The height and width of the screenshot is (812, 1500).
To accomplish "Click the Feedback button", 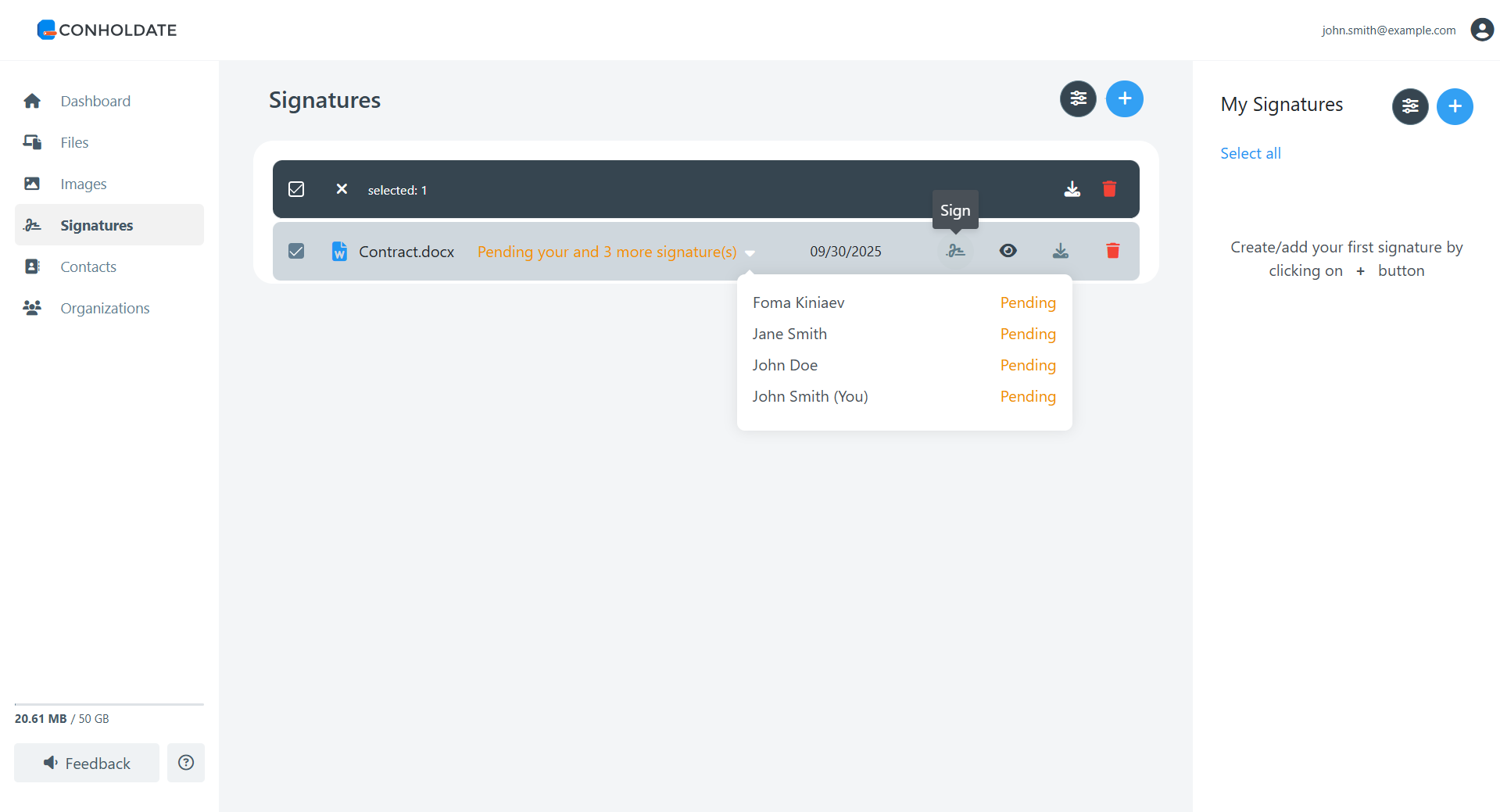I will [x=87, y=763].
